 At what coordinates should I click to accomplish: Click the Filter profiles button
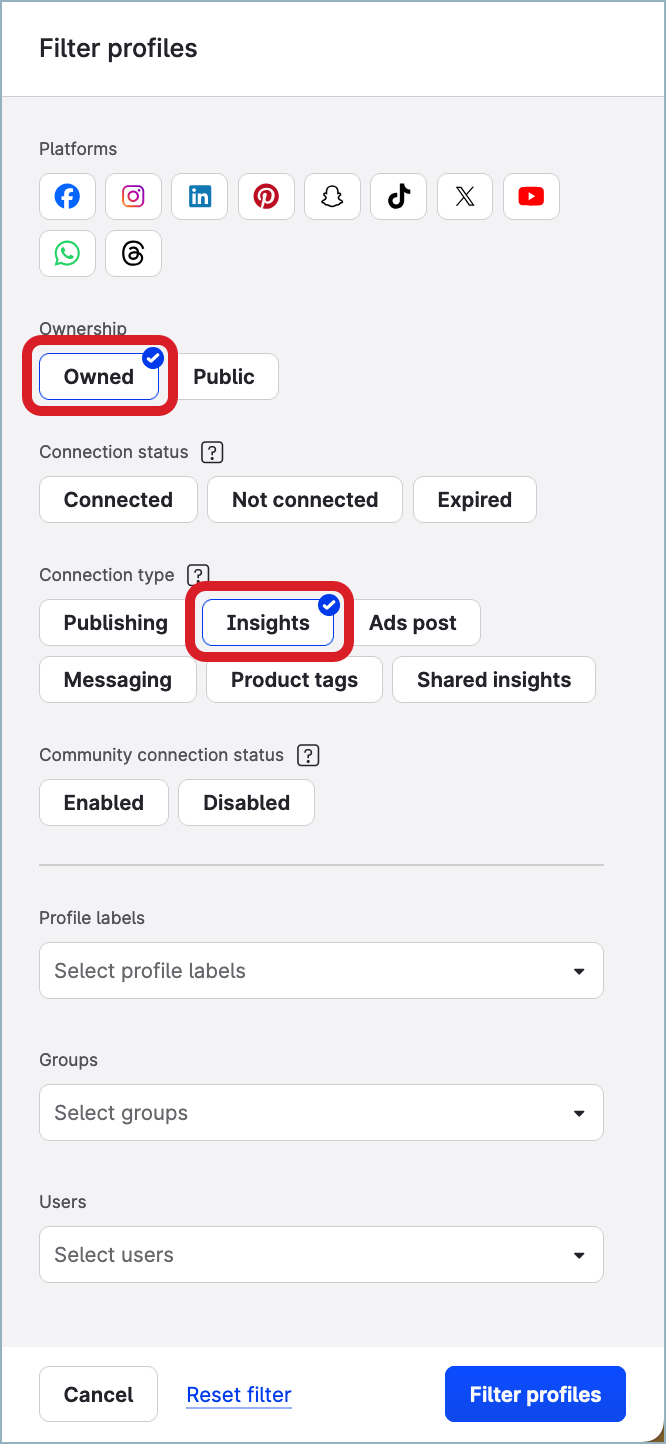pyautogui.click(x=535, y=1394)
